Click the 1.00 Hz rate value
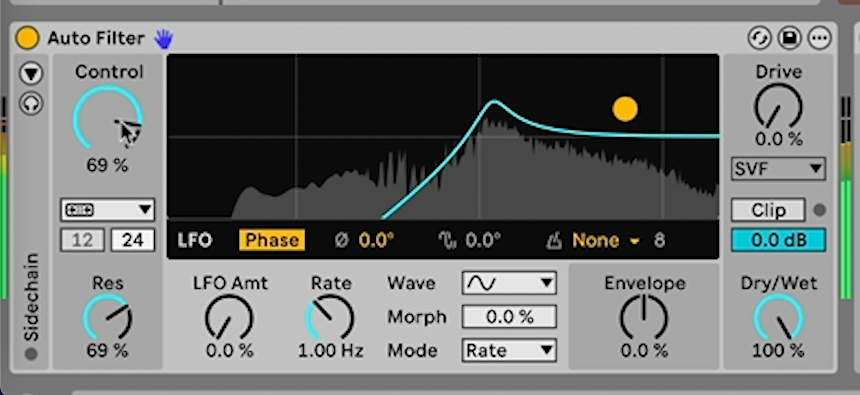 coord(331,351)
